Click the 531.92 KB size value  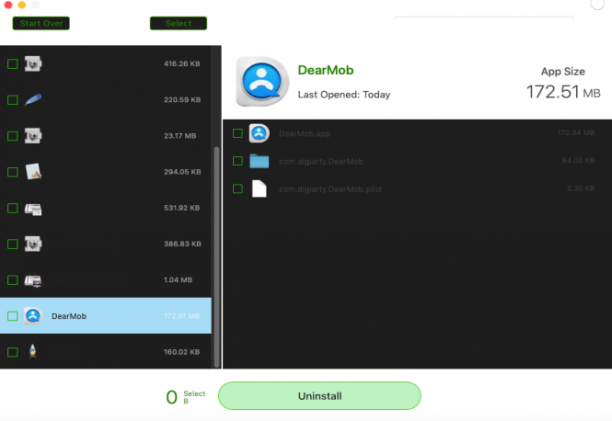point(182,208)
